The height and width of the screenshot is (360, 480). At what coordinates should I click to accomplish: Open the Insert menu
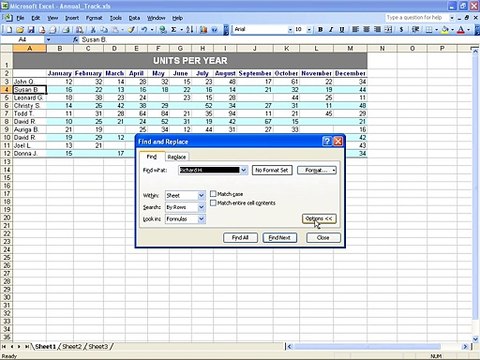(72, 18)
